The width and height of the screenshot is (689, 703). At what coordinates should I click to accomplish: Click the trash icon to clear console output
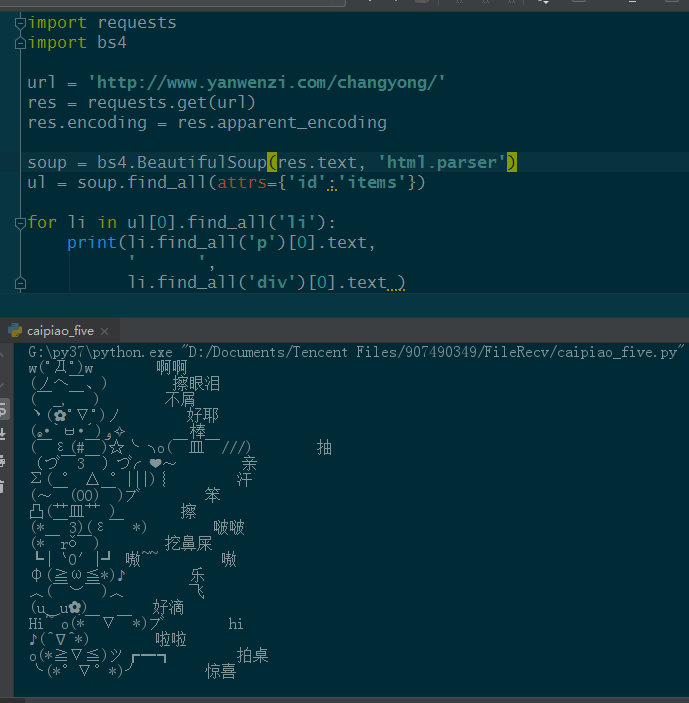(4, 486)
